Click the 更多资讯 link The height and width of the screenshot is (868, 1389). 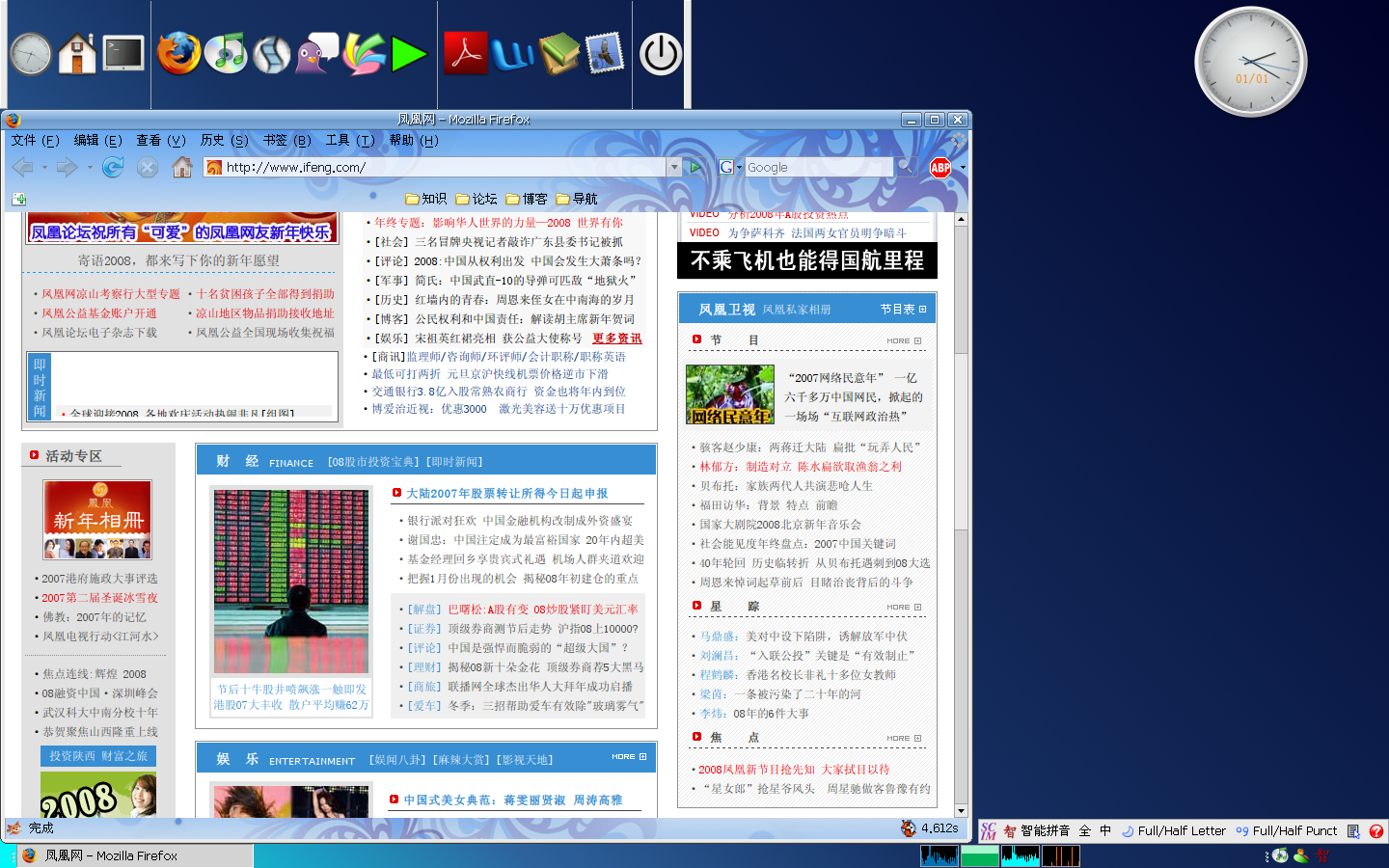[617, 339]
